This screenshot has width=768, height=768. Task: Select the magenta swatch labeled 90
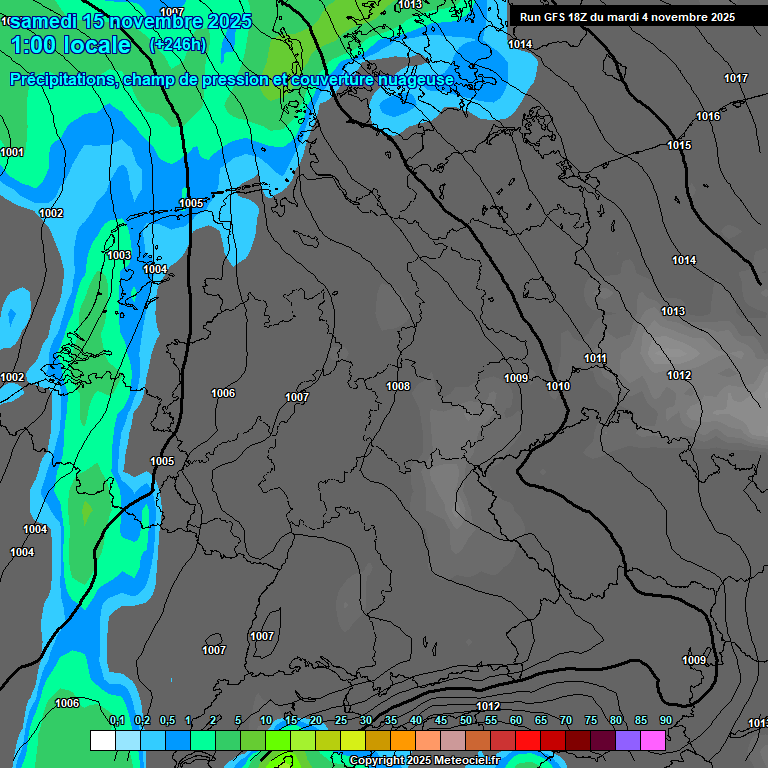point(653,740)
